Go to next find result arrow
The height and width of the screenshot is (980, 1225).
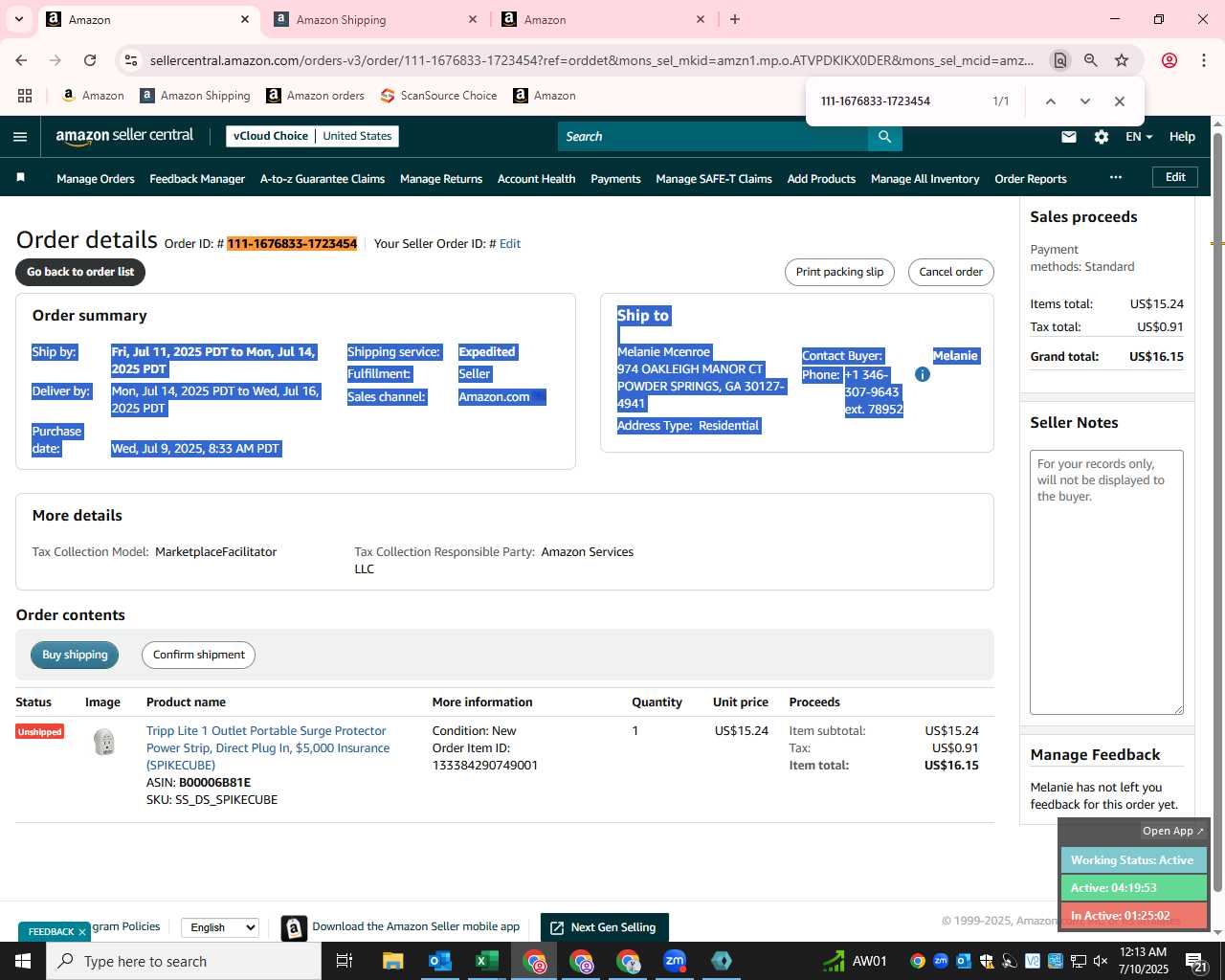tap(1084, 101)
